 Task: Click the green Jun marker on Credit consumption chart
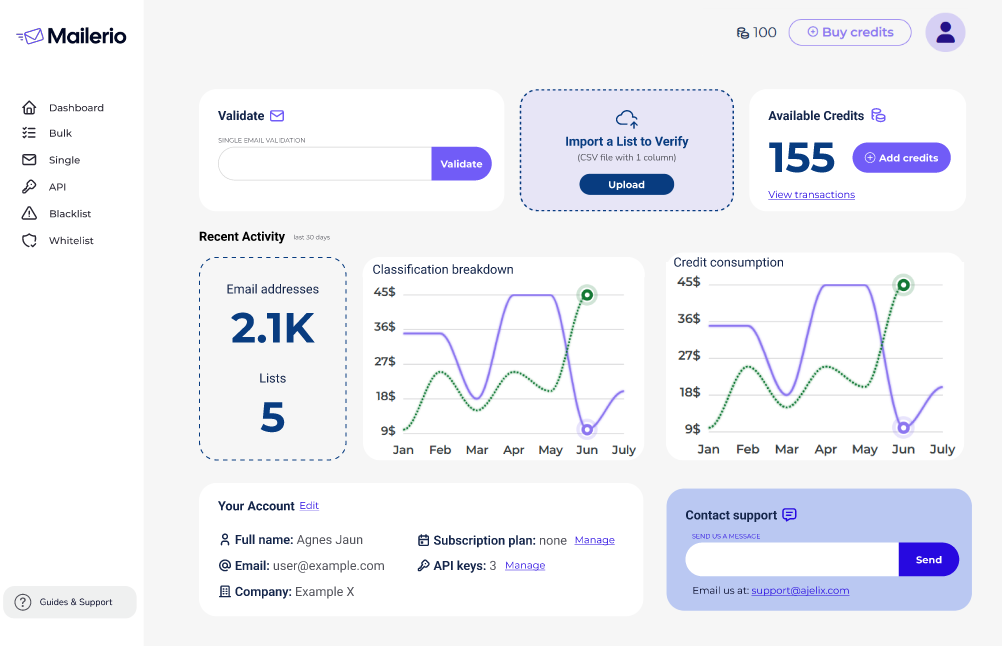(x=903, y=285)
